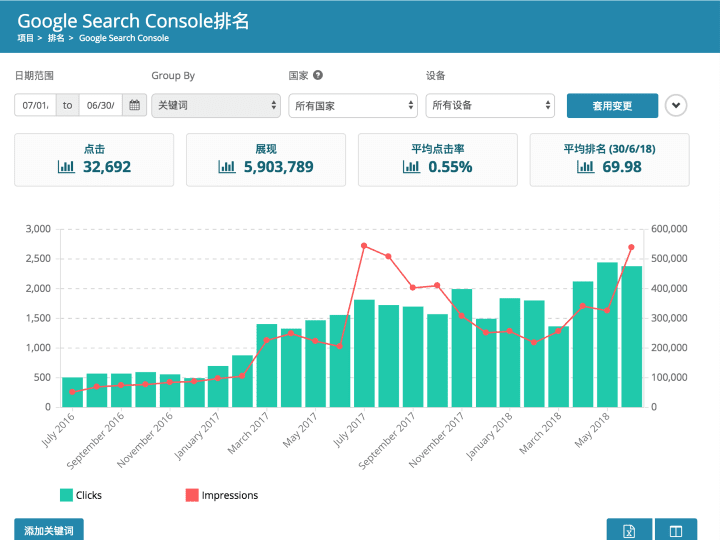Image resolution: width=720 pixels, height=540 pixels.
Task: Click the March 2017 clicks bar
Action: (267, 366)
